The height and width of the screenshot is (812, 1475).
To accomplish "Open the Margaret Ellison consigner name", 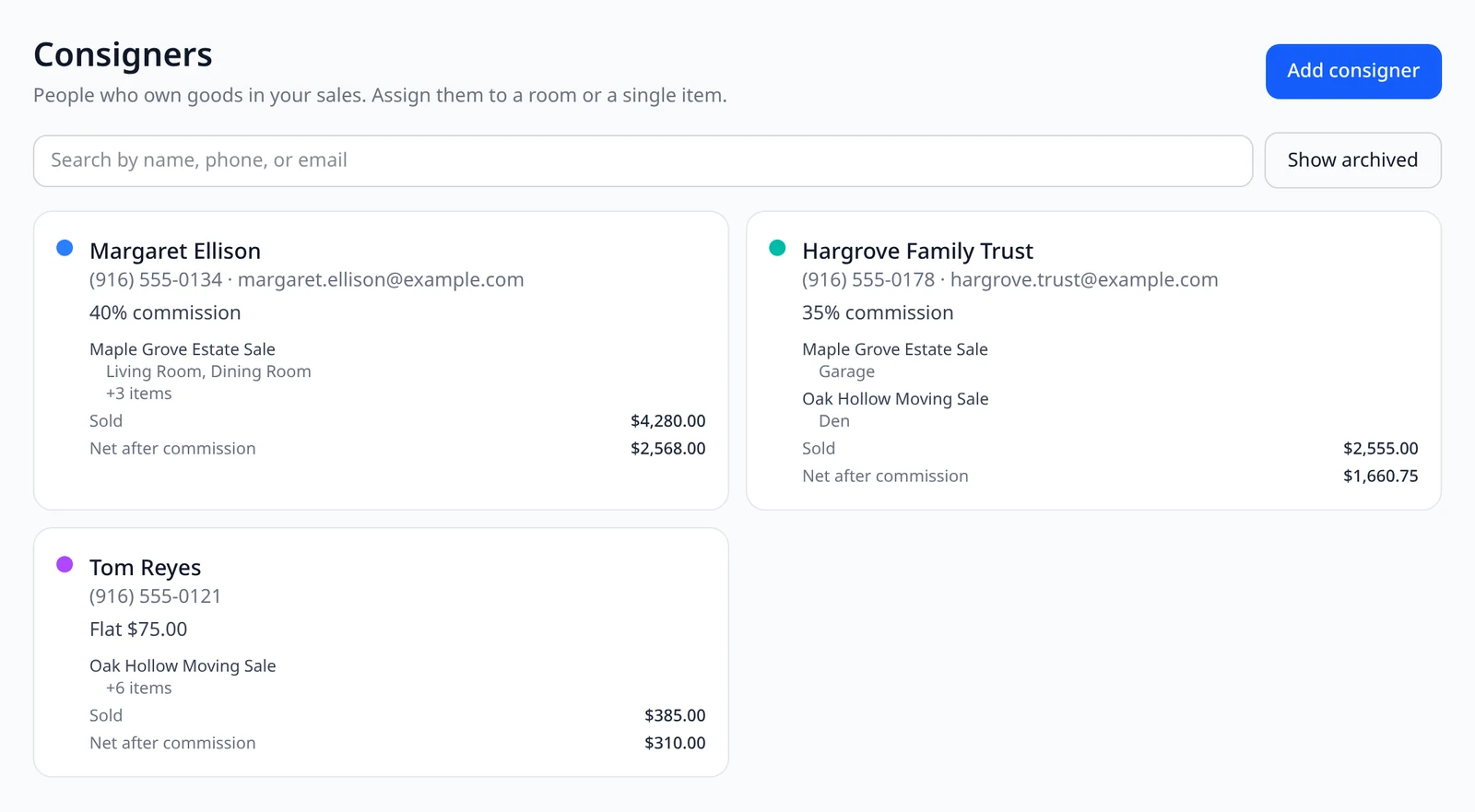I will point(175,251).
